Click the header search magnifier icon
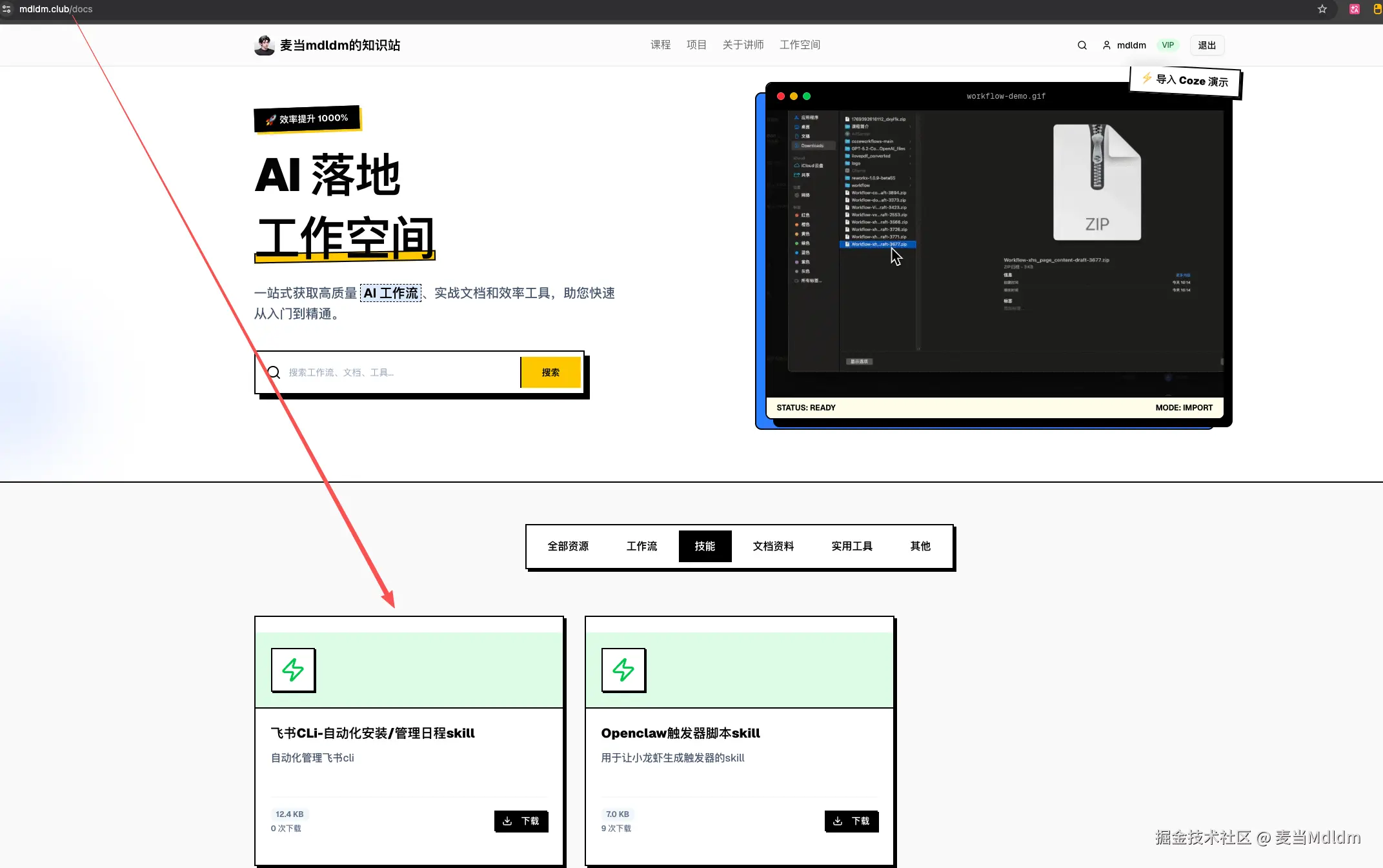Image resolution: width=1383 pixels, height=868 pixels. click(1082, 45)
